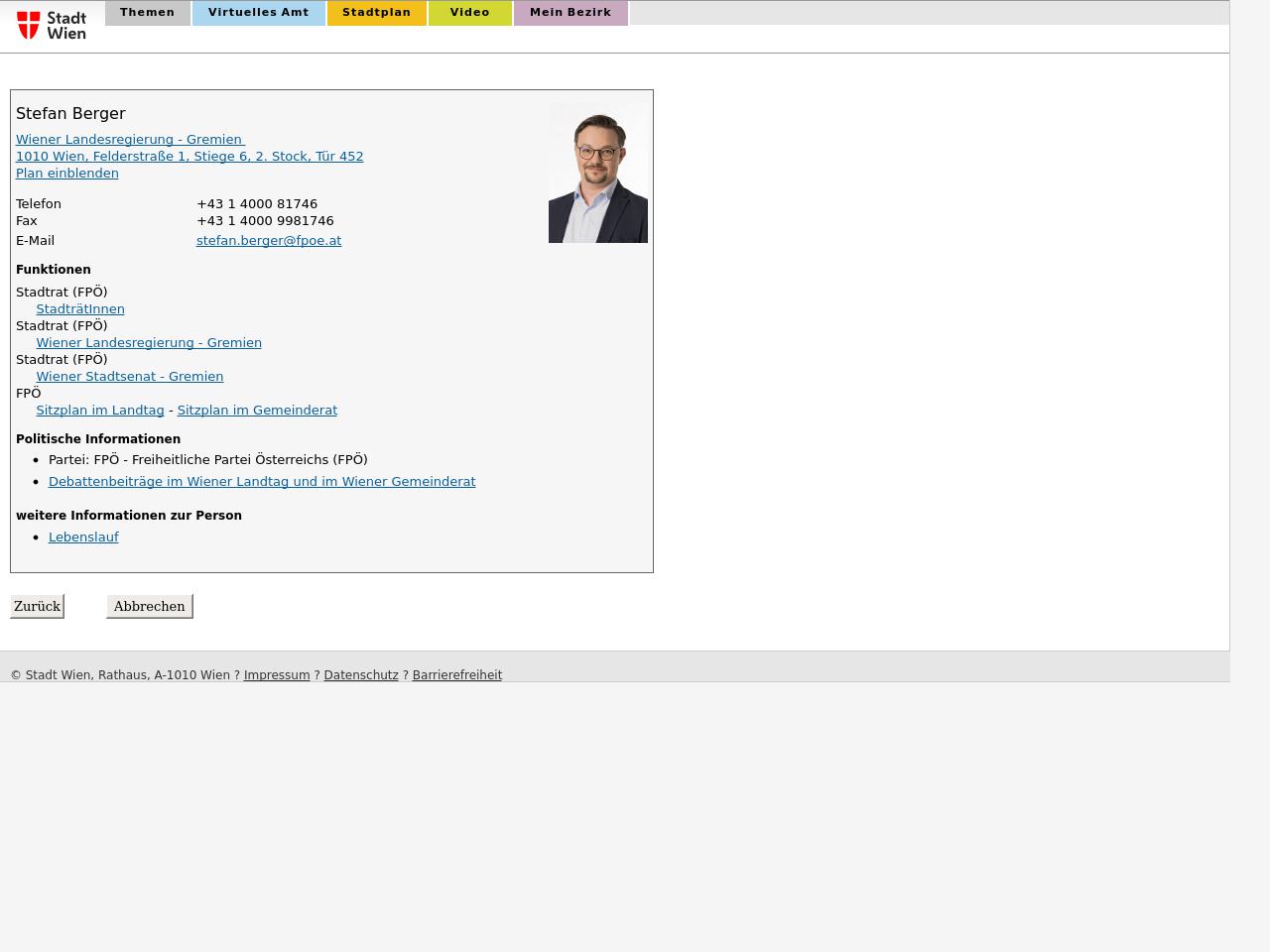The width and height of the screenshot is (1270, 952).
Task: Open the Lebenslauf link
Action: click(83, 537)
